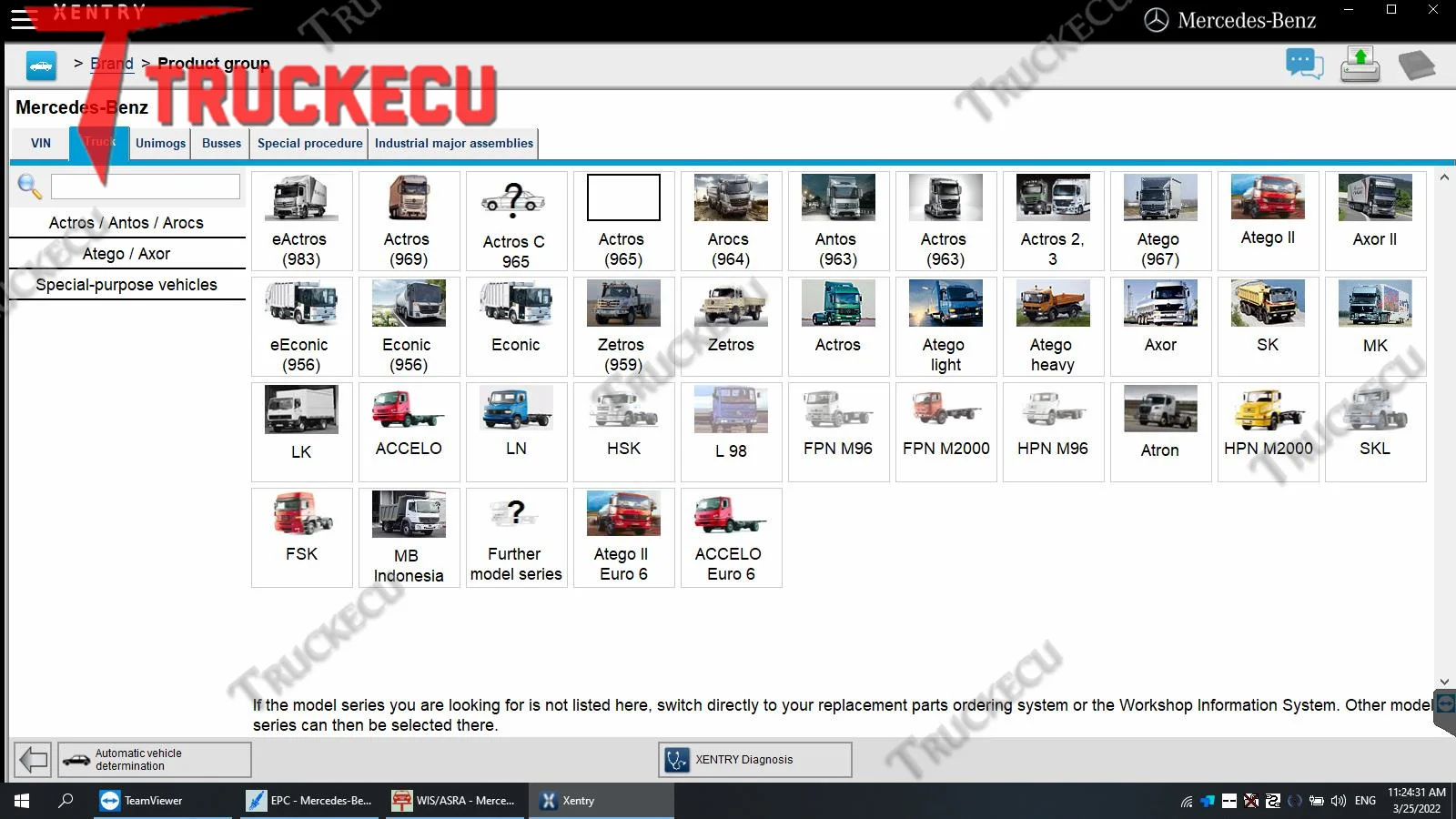Screen dimensions: 1456x819
Task: Filter by Special-purpose vehicles
Action: click(126, 285)
